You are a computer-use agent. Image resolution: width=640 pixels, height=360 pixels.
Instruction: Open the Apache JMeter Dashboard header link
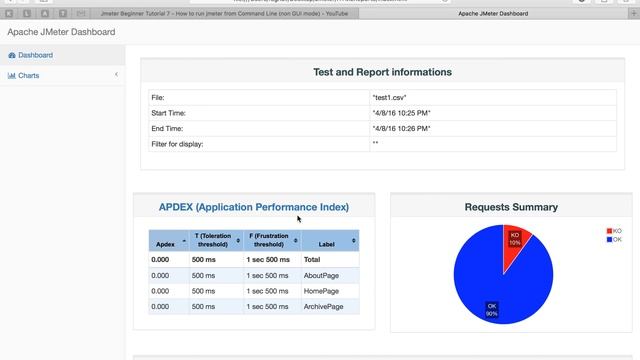click(61, 32)
